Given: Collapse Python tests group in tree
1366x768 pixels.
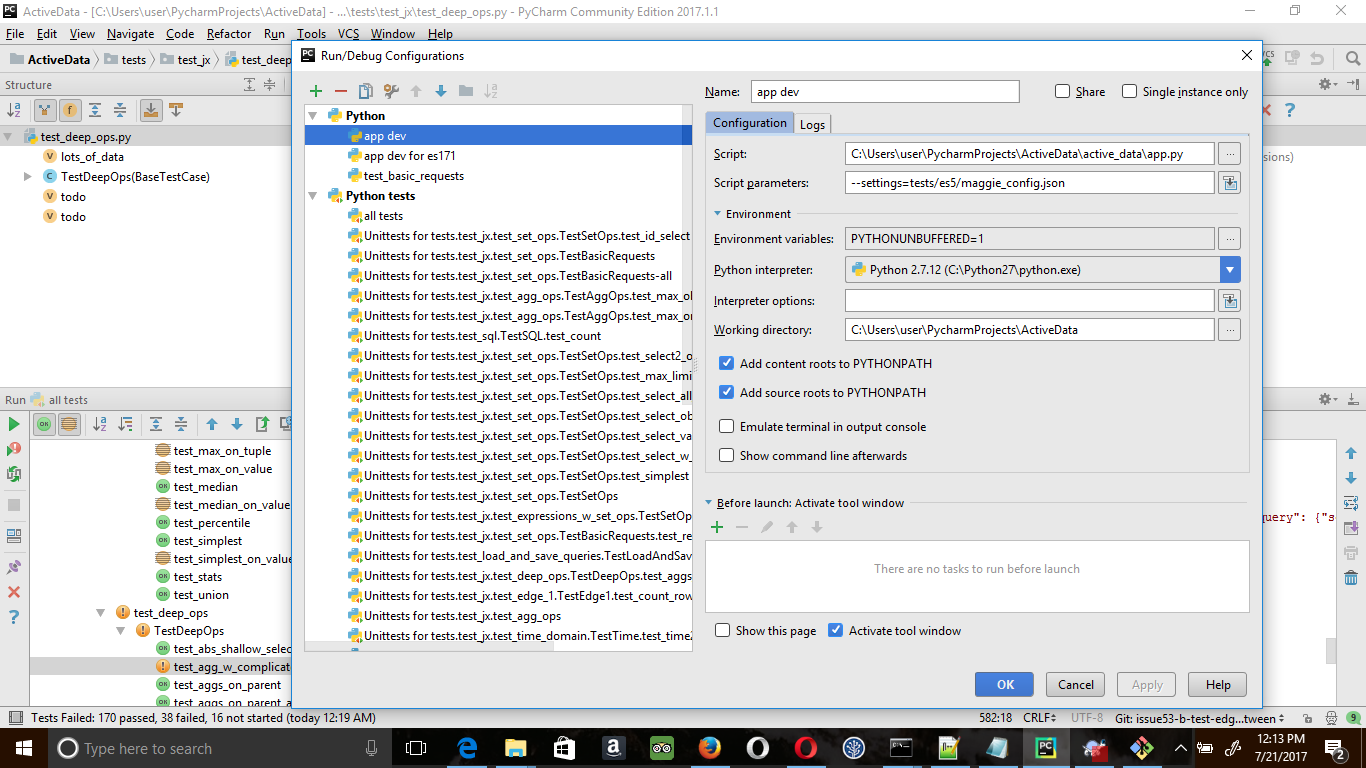Looking at the screenshot, I should (312, 196).
